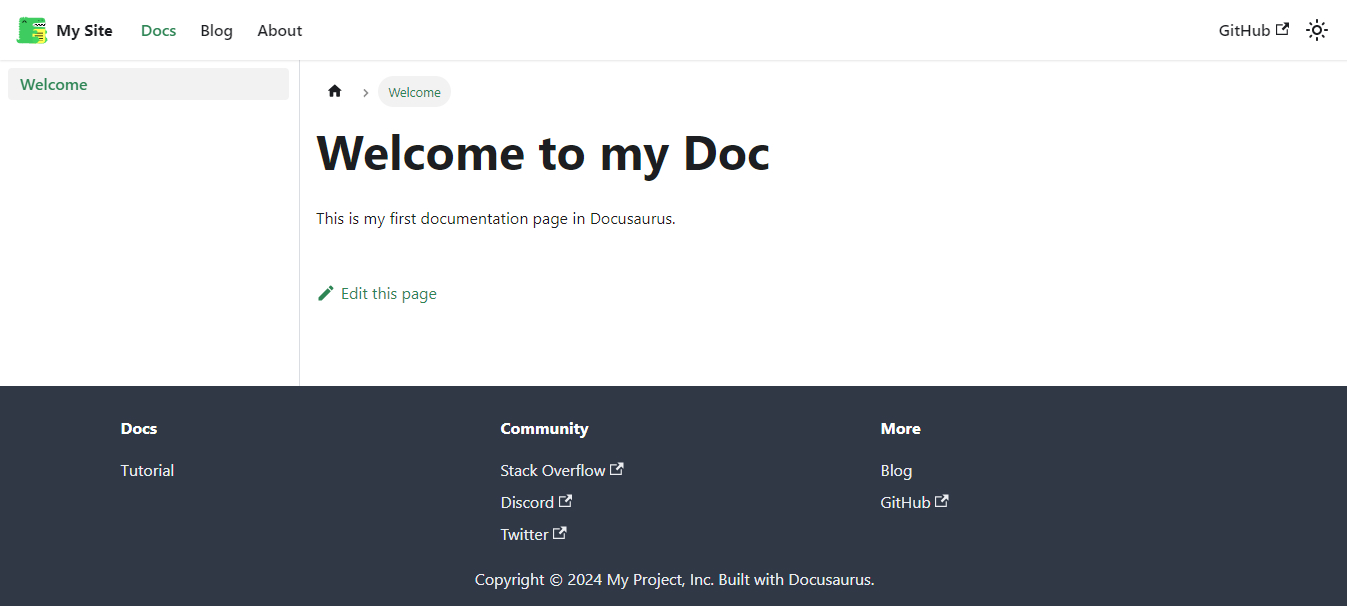Open the About navbar item

click(279, 30)
